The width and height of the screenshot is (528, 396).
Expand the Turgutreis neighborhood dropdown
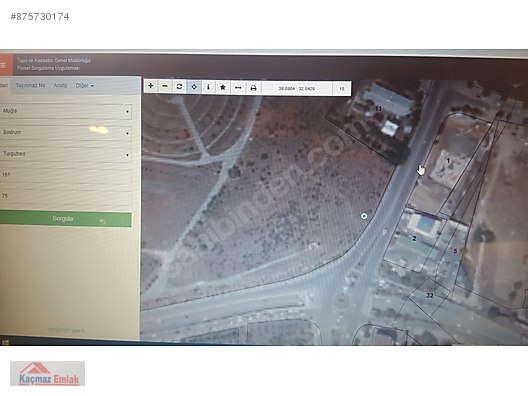(x=66, y=154)
